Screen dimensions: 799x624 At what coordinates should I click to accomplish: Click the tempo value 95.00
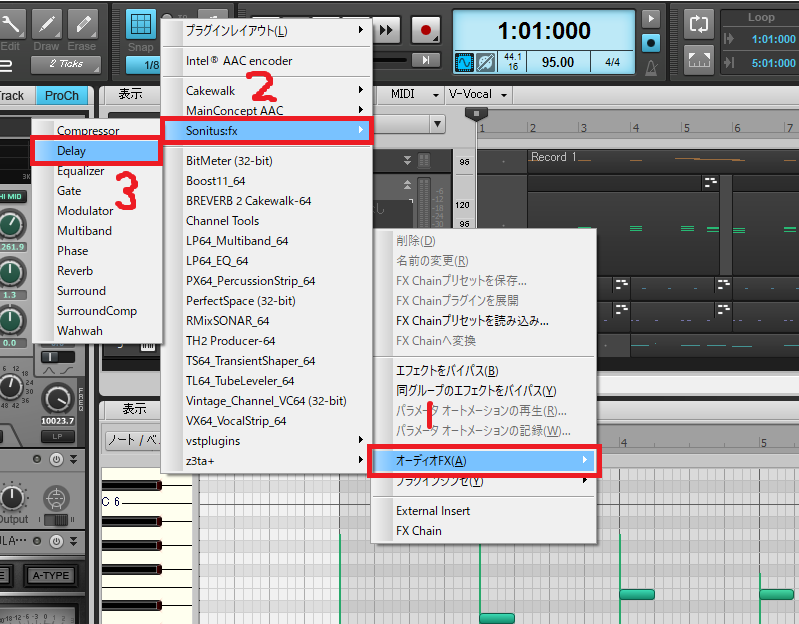558,62
